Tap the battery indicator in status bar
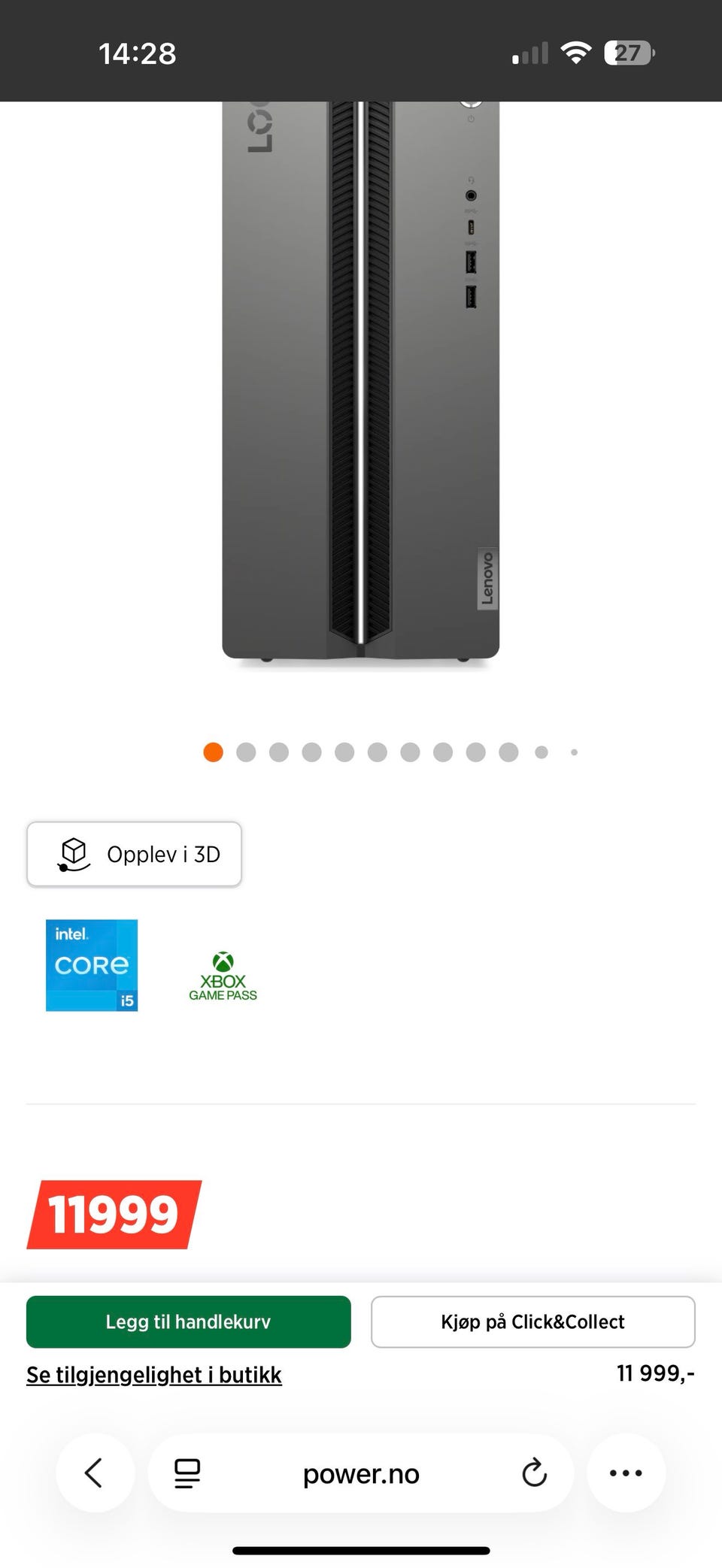This screenshot has width=722, height=1568. [x=629, y=53]
